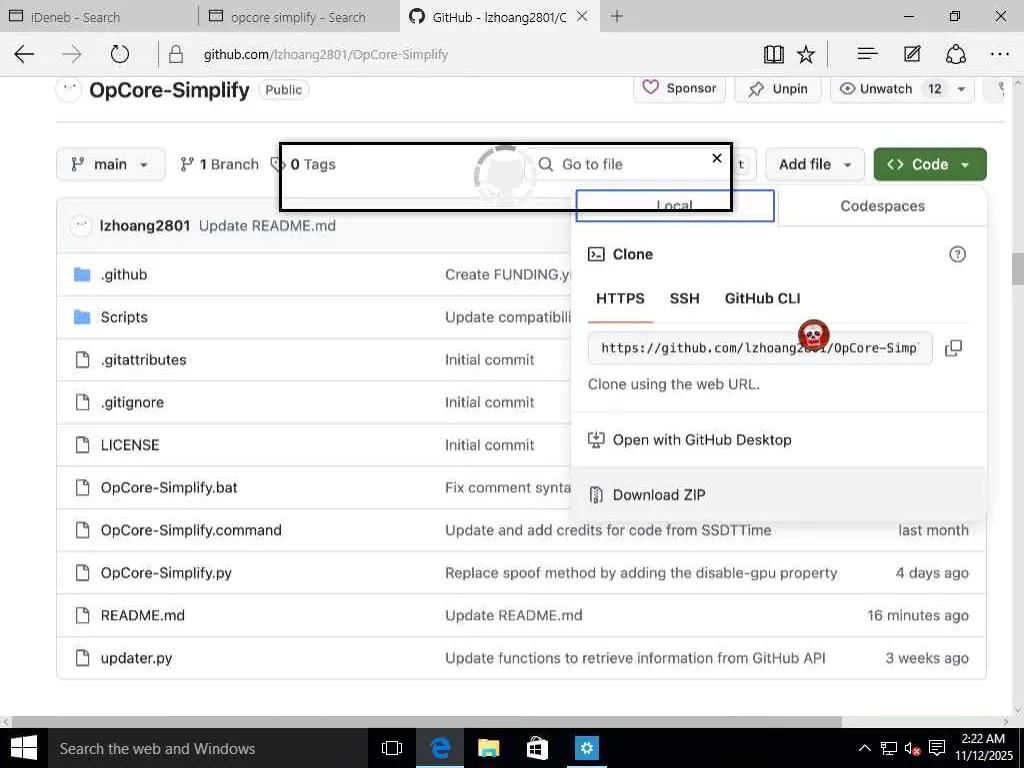Go back with the browser back arrow
Screen dimensions: 1024x768
point(24,54)
